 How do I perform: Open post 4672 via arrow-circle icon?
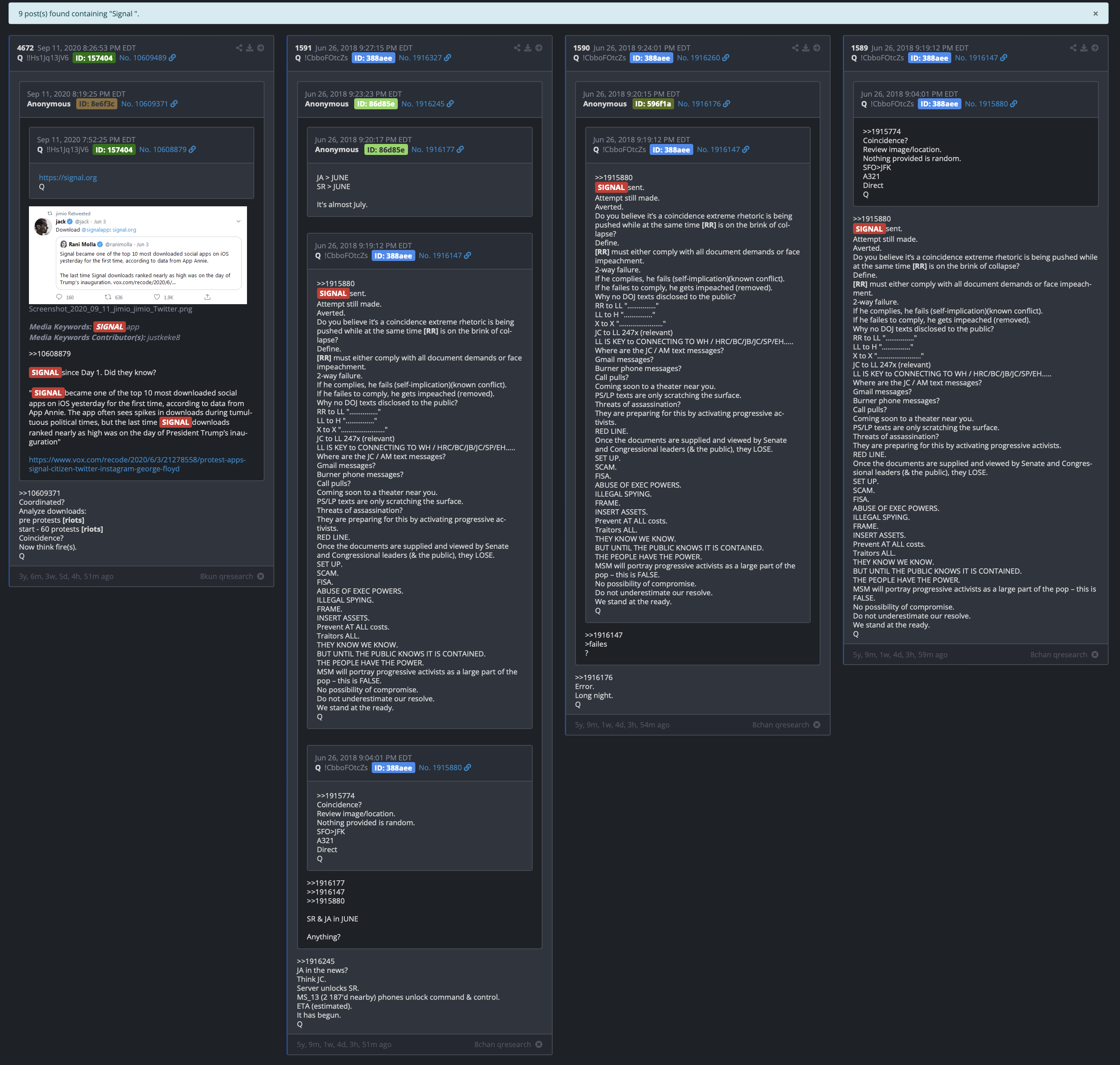260,48
